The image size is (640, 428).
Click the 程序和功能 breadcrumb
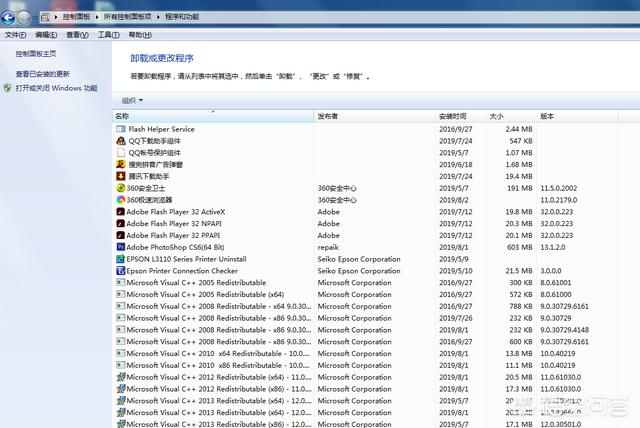[182, 17]
